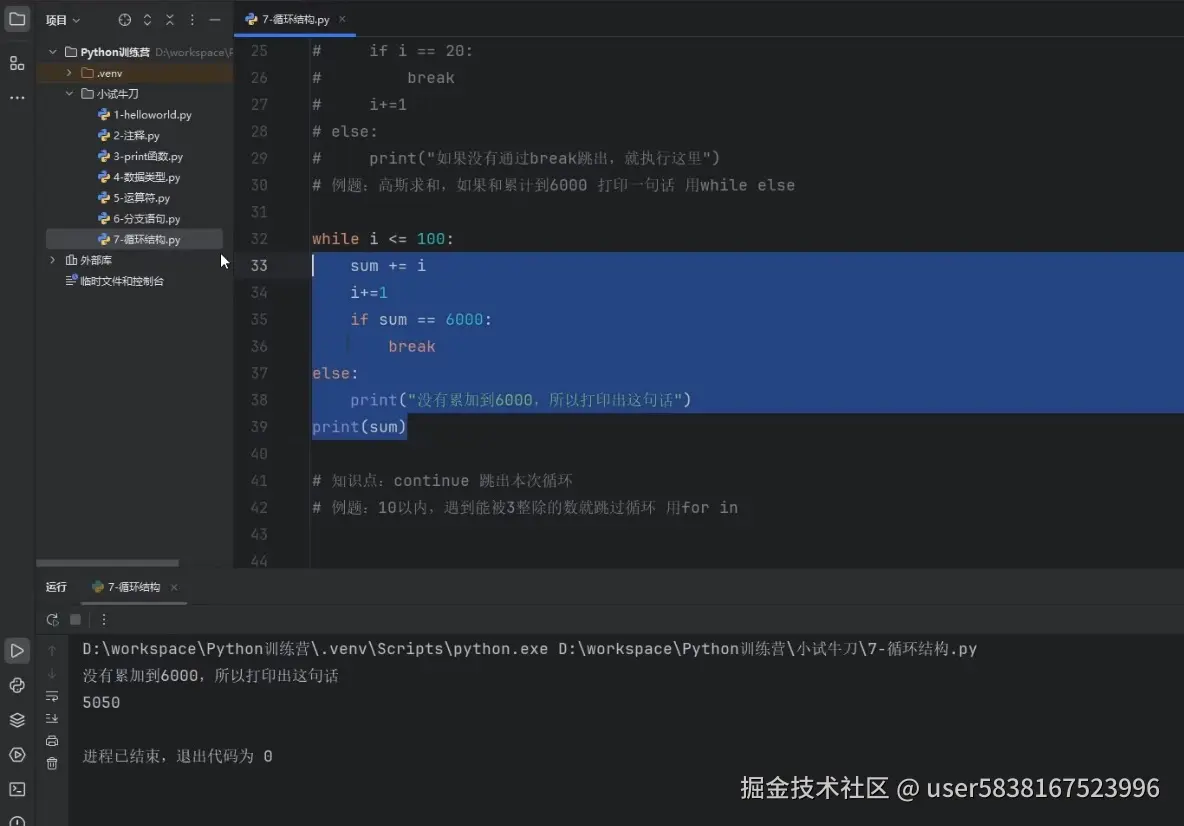The height and width of the screenshot is (826, 1184).
Task: Toggle the Run tool window in the sidebar
Action: click(16, 650)
